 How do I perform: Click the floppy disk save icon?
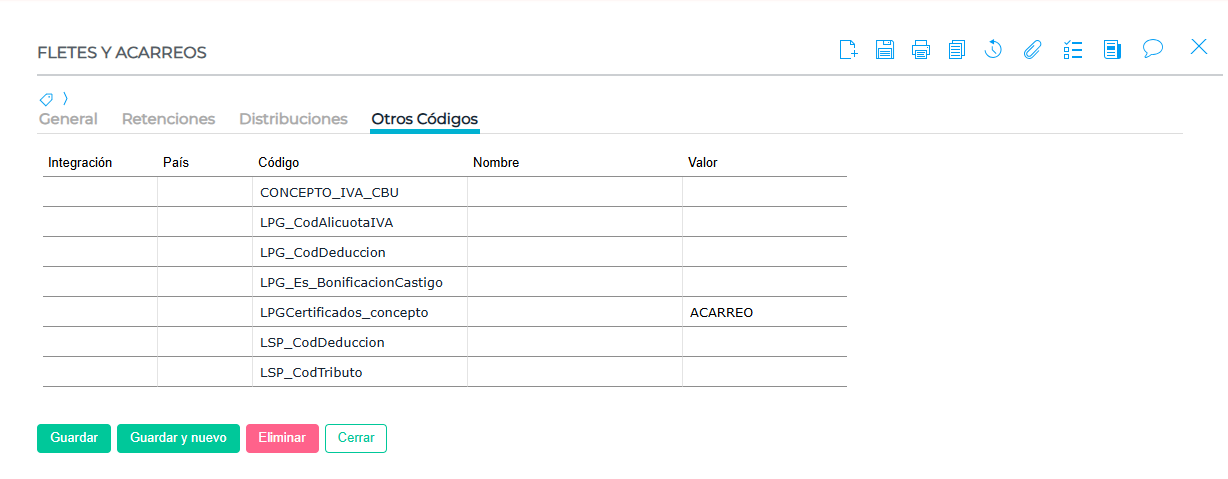tap(885, 49)
